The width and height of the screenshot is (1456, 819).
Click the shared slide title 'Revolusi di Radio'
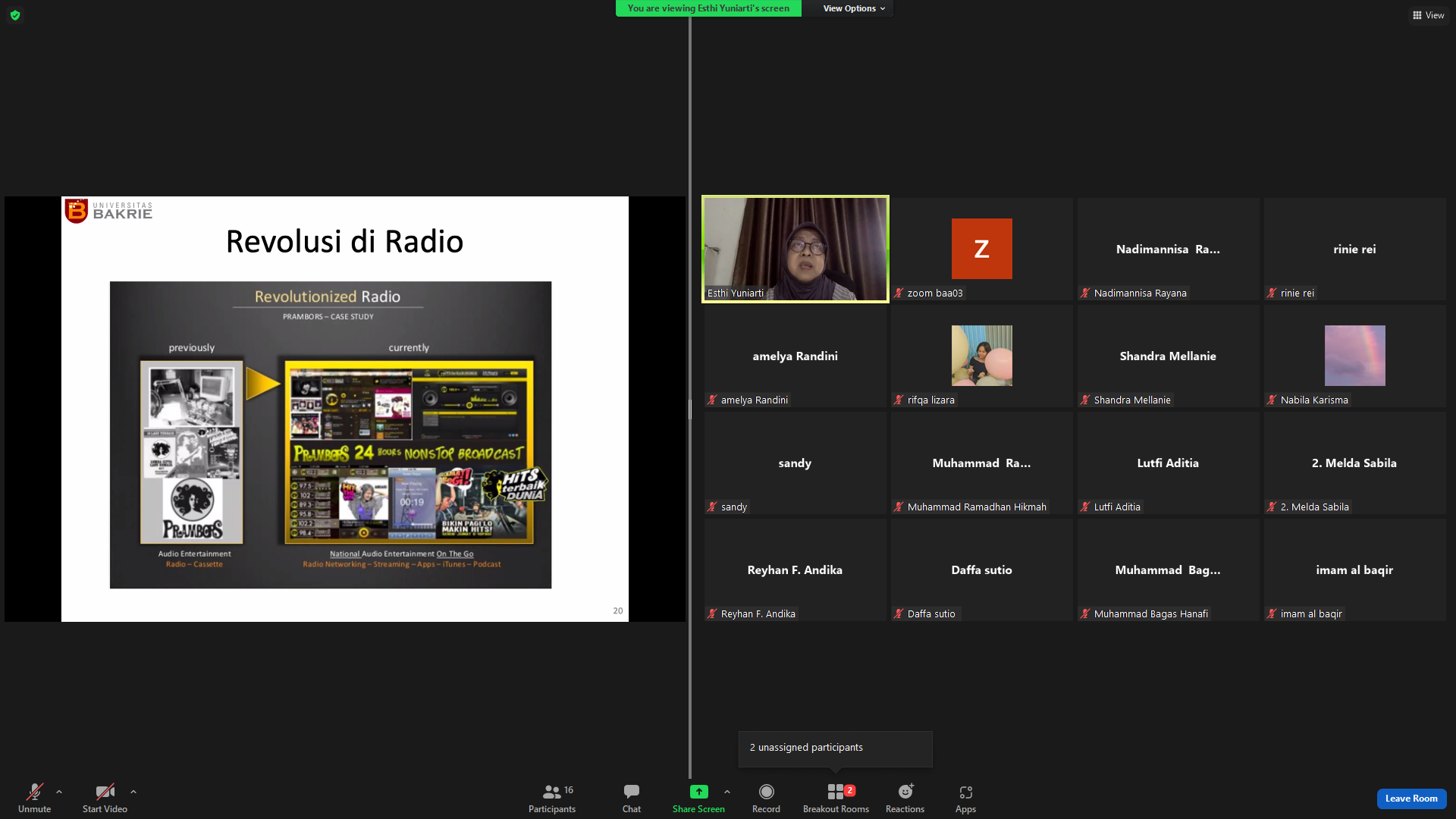click(344, 242)
